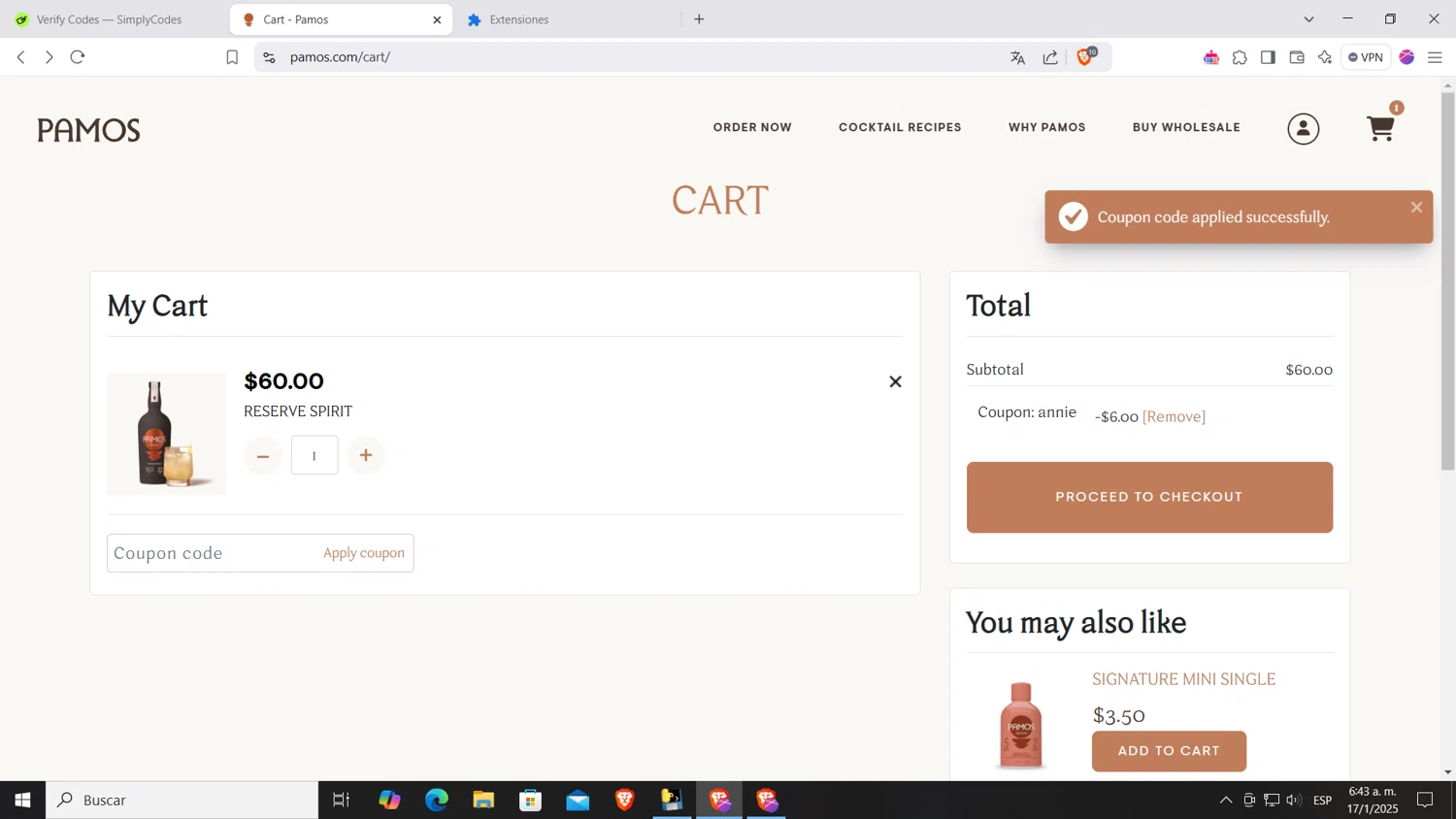Switch to the Verify Codes SimplyCodes tab

click(112, 19)
